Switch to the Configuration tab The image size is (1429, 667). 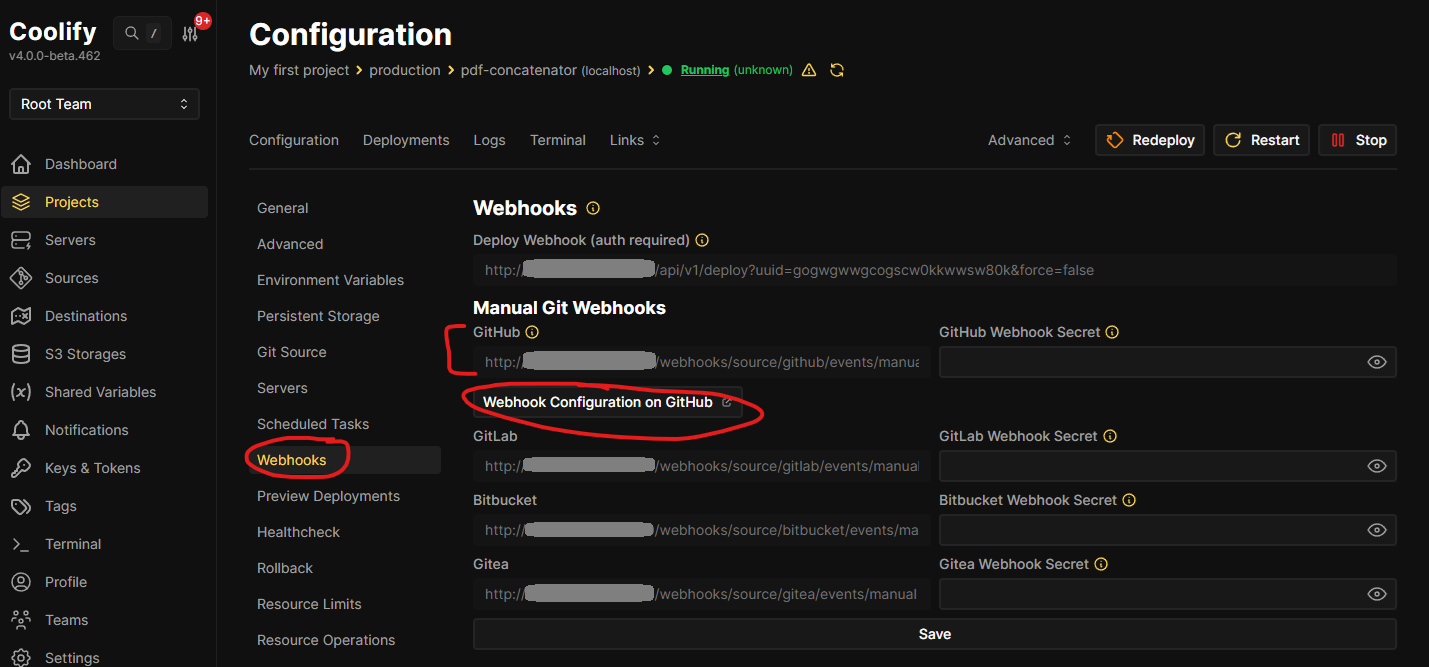(x=294, y=140)
